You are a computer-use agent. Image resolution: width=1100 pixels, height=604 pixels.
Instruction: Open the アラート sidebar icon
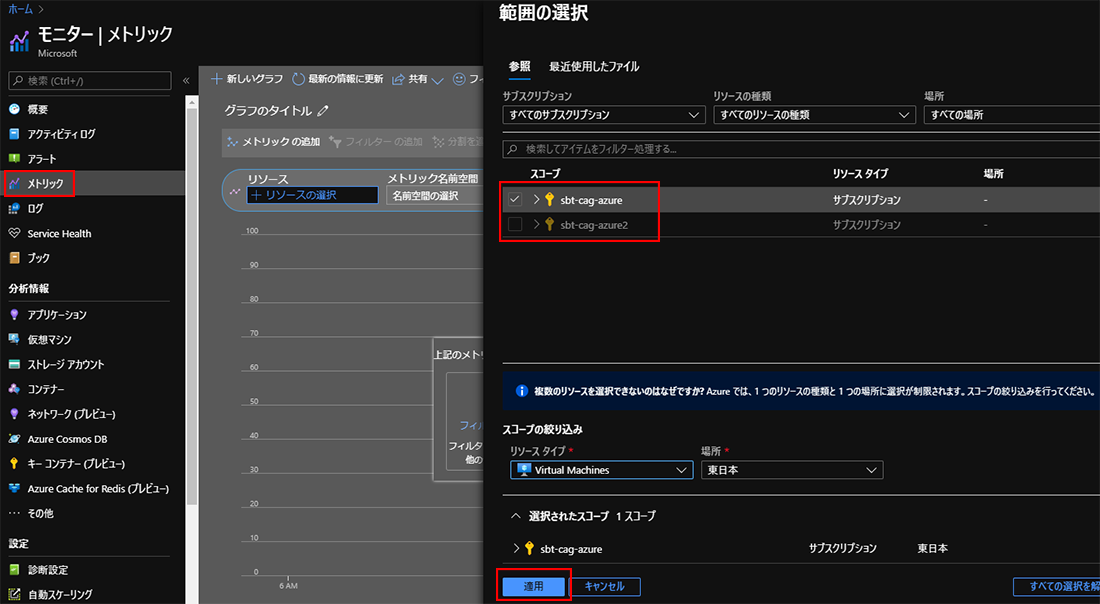coord(14,159)
